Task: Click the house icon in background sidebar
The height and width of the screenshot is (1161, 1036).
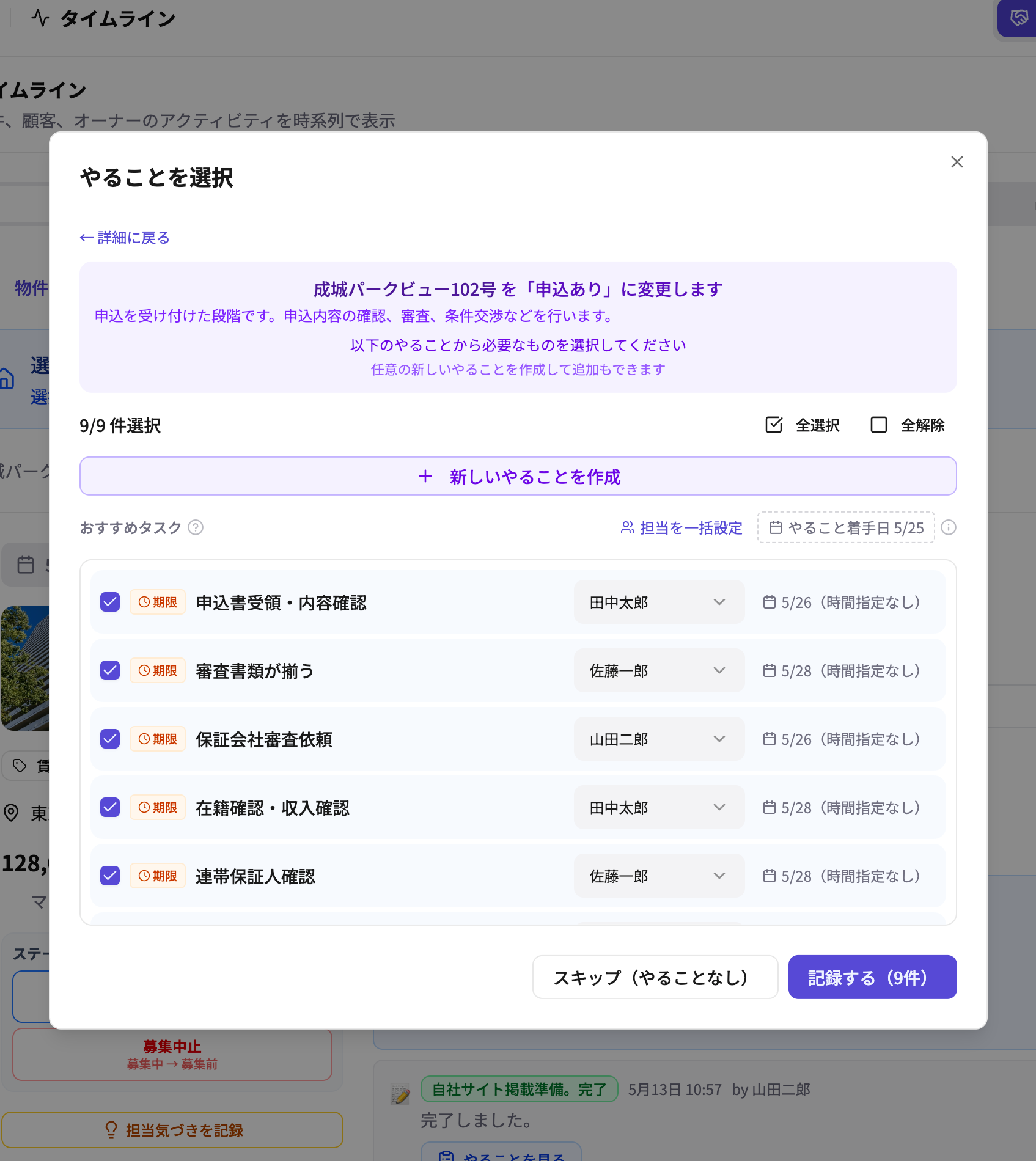Action: tap(6, 378)
